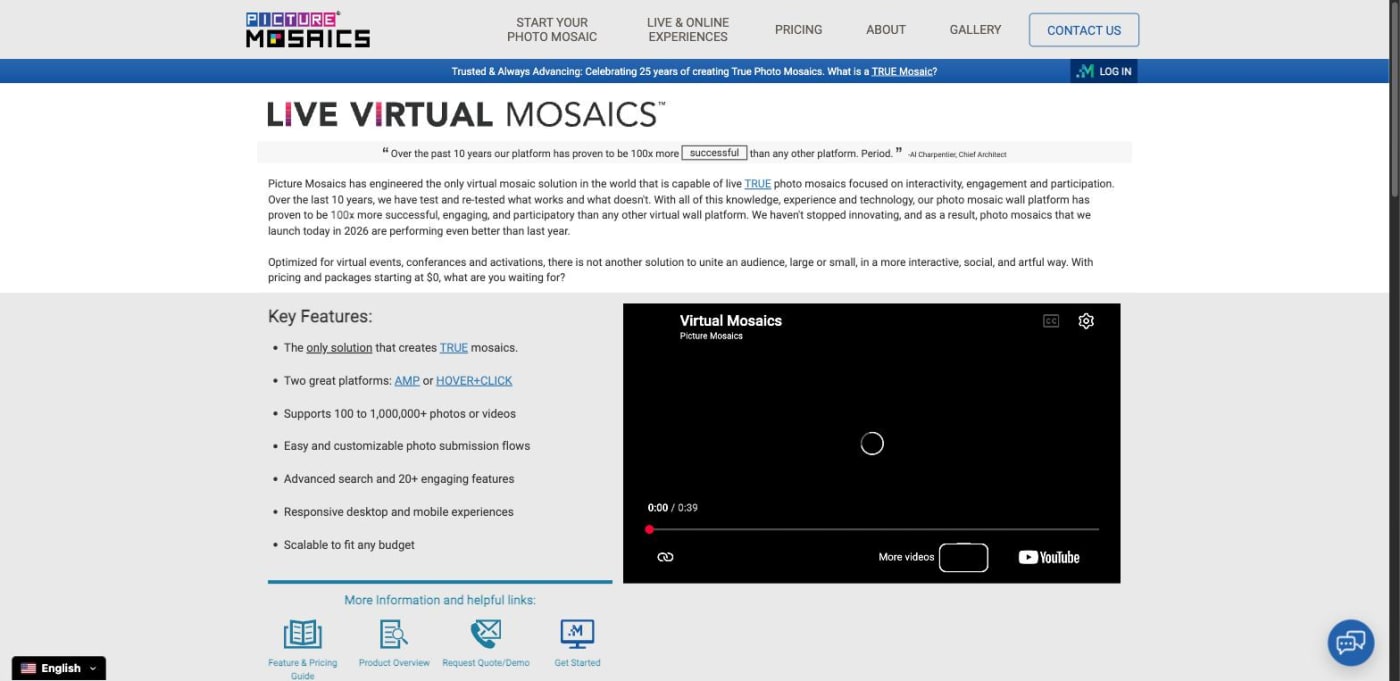Screen dimensions: 1400x681
Task: Click the rotating 'successful' word box
Action: click(x=714, y=153)
